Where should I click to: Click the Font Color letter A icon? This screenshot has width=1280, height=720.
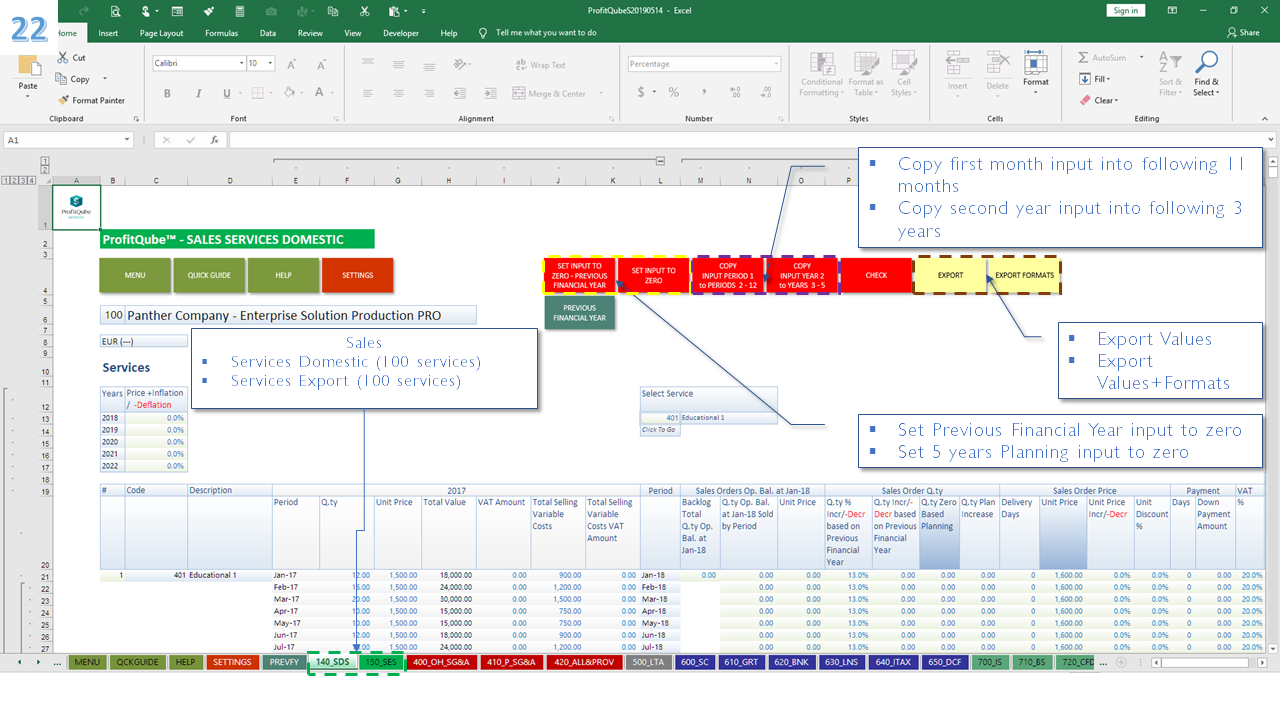320,93
